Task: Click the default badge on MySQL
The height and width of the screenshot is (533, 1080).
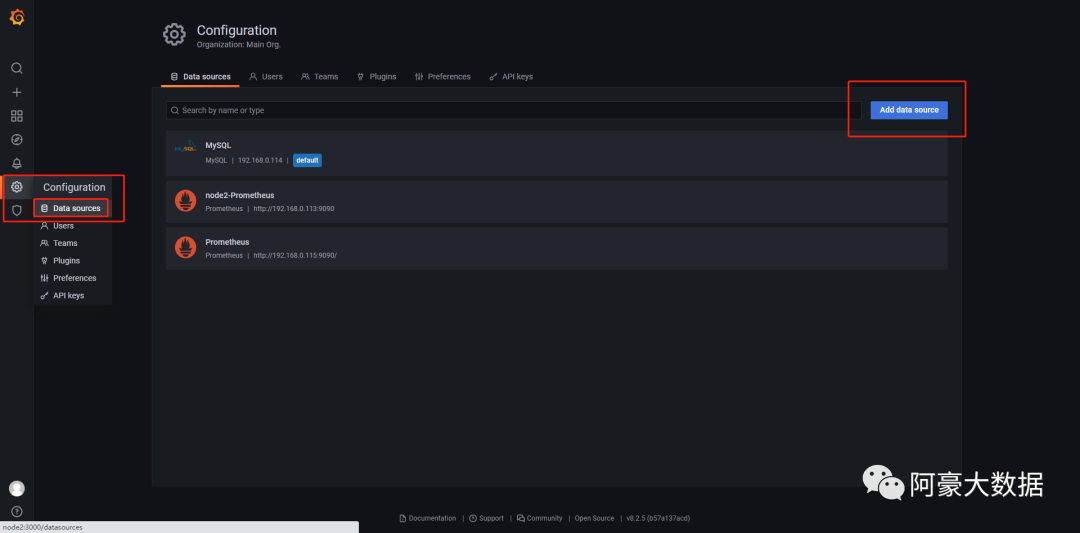Action: pyautogui.click(x=307, y=160)
